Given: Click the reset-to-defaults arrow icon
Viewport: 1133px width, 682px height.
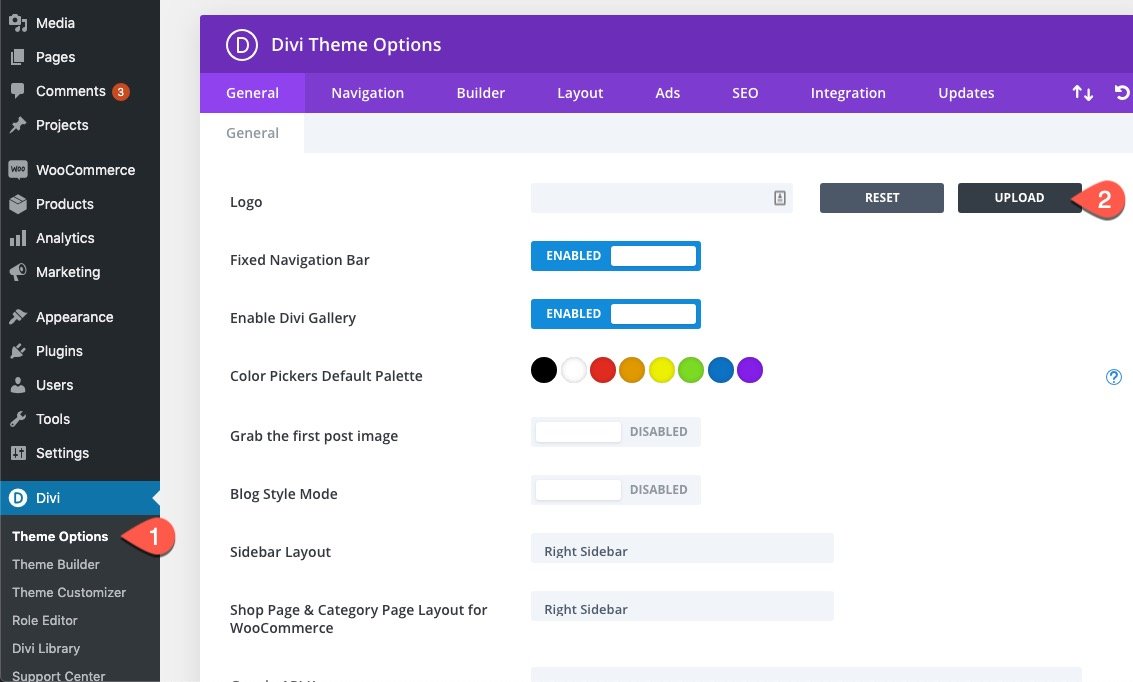Looking at the screenshot, I should [1122, 92].
